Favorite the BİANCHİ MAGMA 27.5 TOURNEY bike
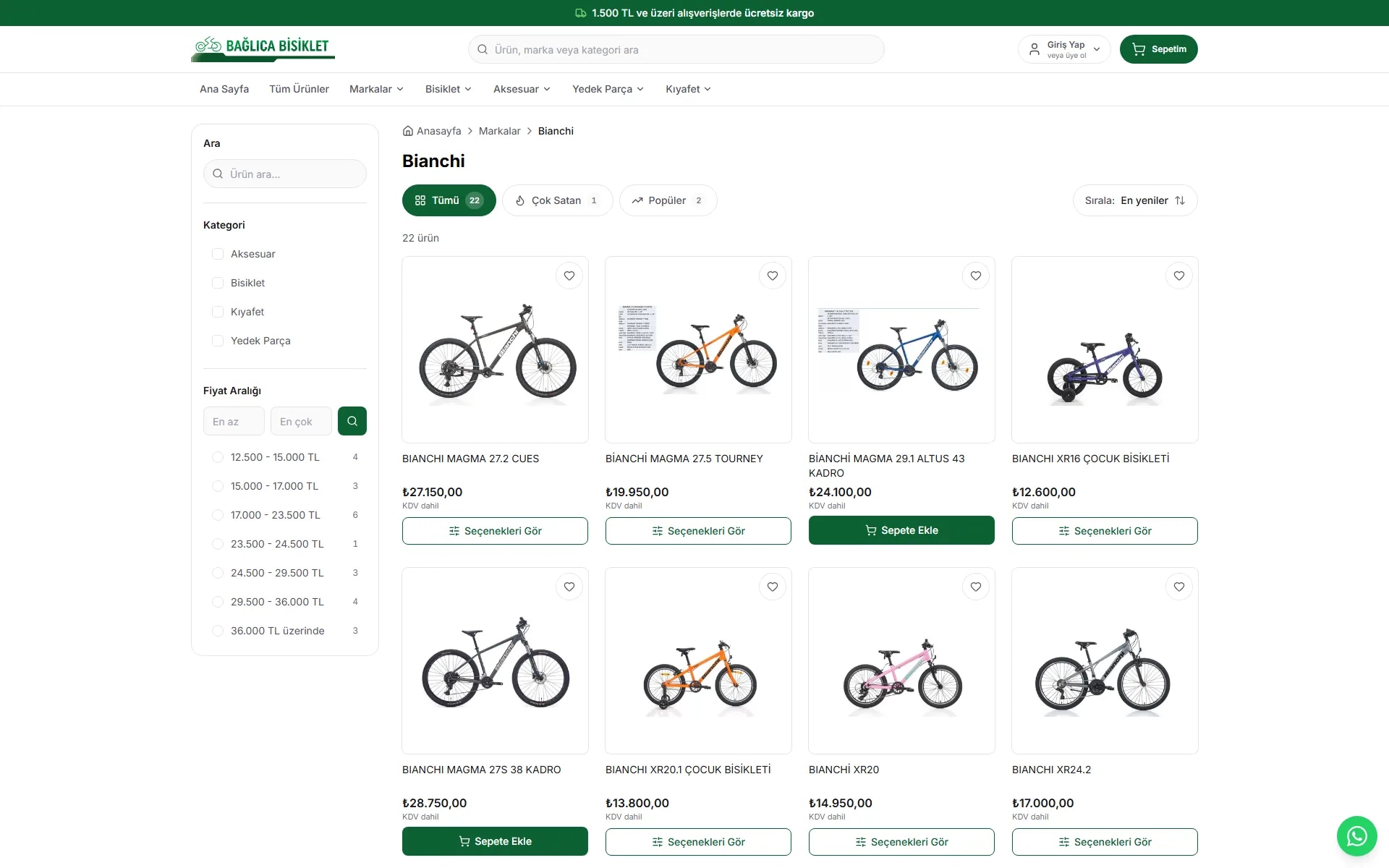Viewport: 1389px width, 868px height. point(773,276)
